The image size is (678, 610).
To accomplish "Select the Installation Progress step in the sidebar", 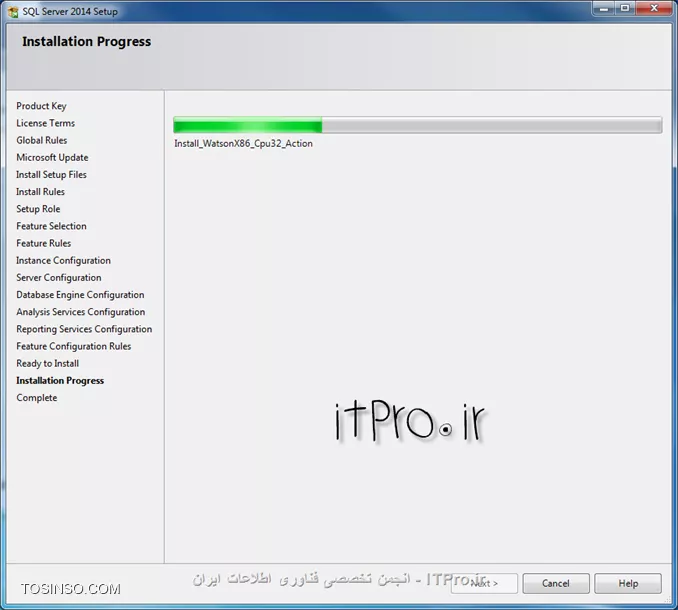I will pyautogui.click(x=60, y=380).
